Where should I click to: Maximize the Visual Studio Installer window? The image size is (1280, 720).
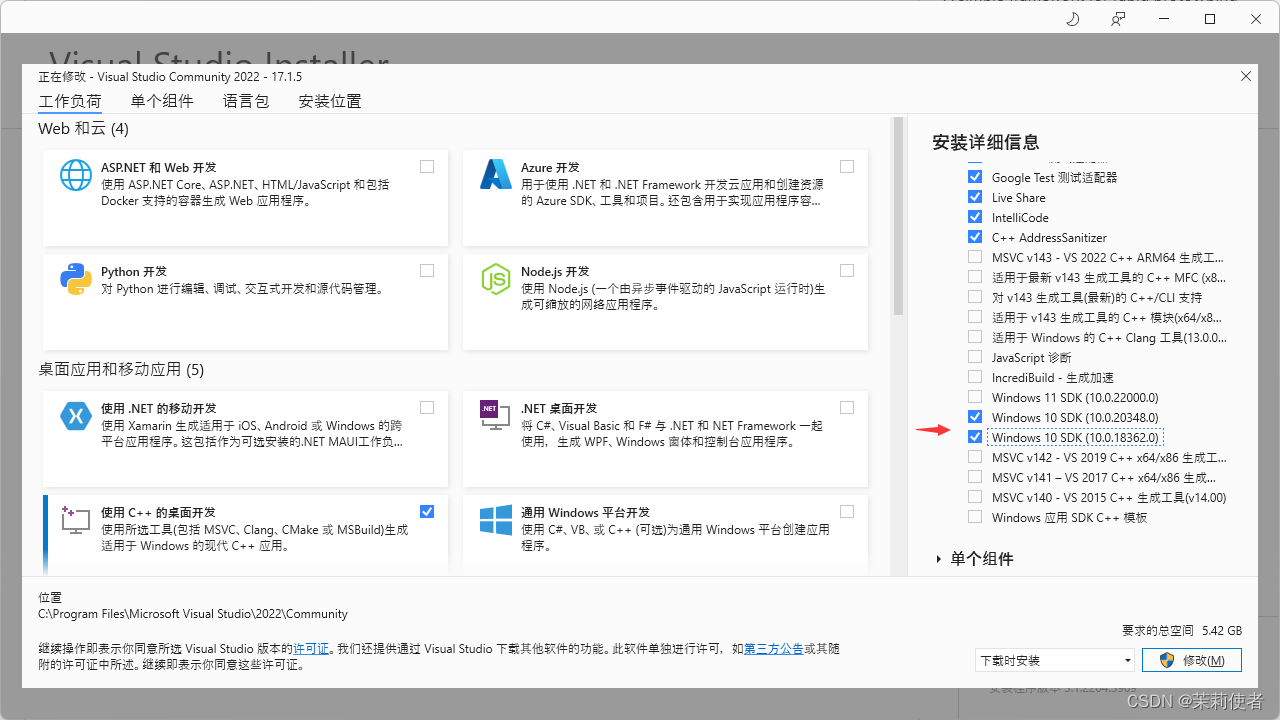pos(1210,19)
